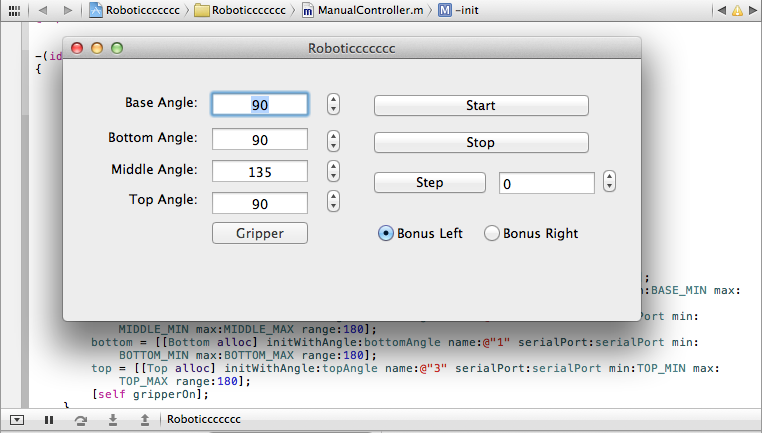Viewport: 762px width, 433px height.
Task: Click the Step Over debug icon
Action: [x=81, y=420]
